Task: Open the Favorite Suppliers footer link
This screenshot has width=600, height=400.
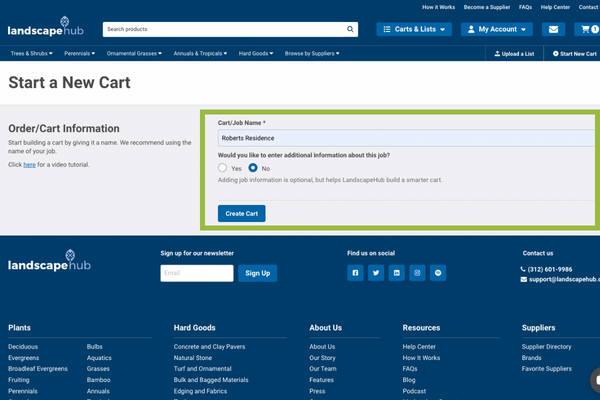Action: click(546, 369)
